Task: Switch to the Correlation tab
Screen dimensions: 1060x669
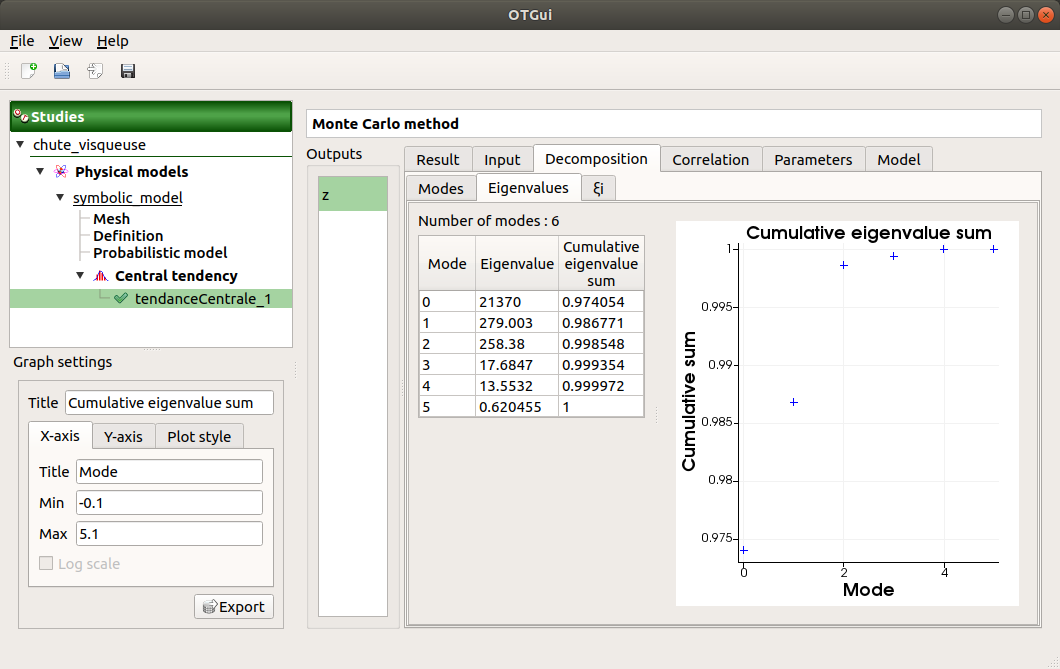Action: [x=710, y=159]
